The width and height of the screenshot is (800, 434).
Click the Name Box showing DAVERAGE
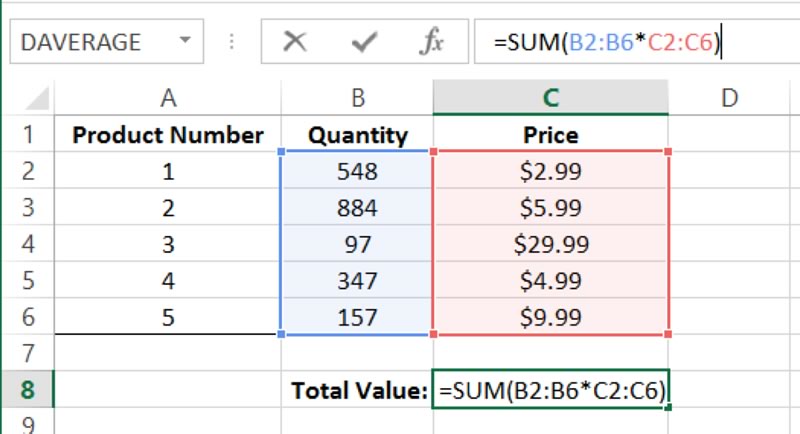point(90,42)
